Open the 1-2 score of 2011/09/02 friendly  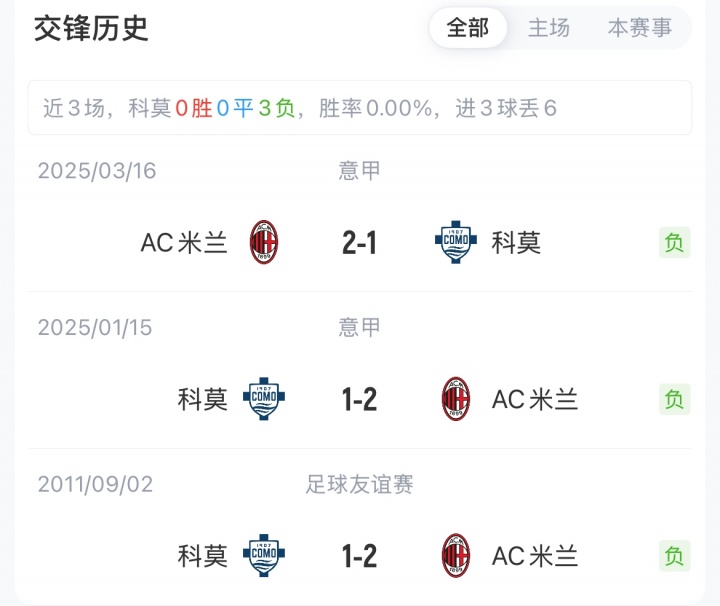click(359, 556)
